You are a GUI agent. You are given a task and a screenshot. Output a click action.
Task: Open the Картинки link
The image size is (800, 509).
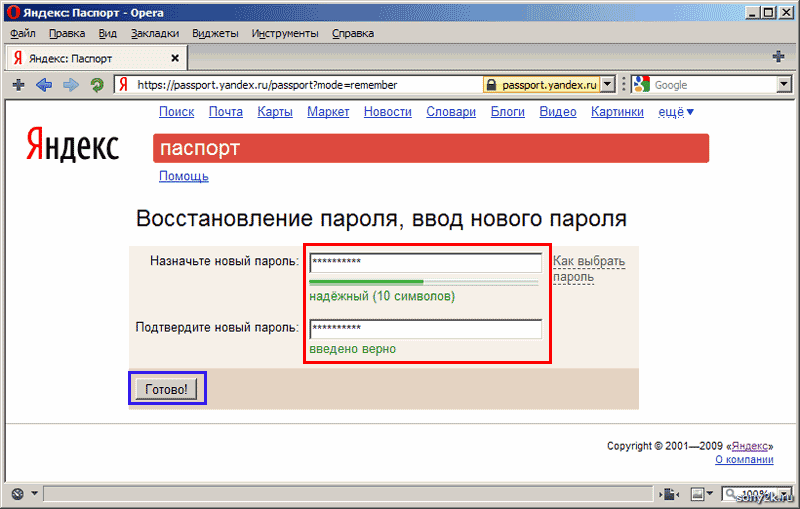click(x=617, y=112)
